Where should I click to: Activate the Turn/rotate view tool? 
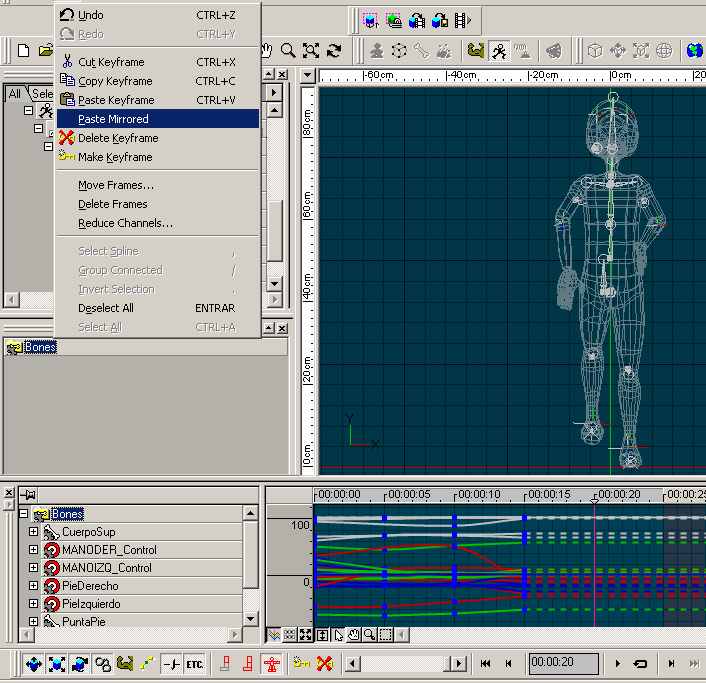pos(333,50)
